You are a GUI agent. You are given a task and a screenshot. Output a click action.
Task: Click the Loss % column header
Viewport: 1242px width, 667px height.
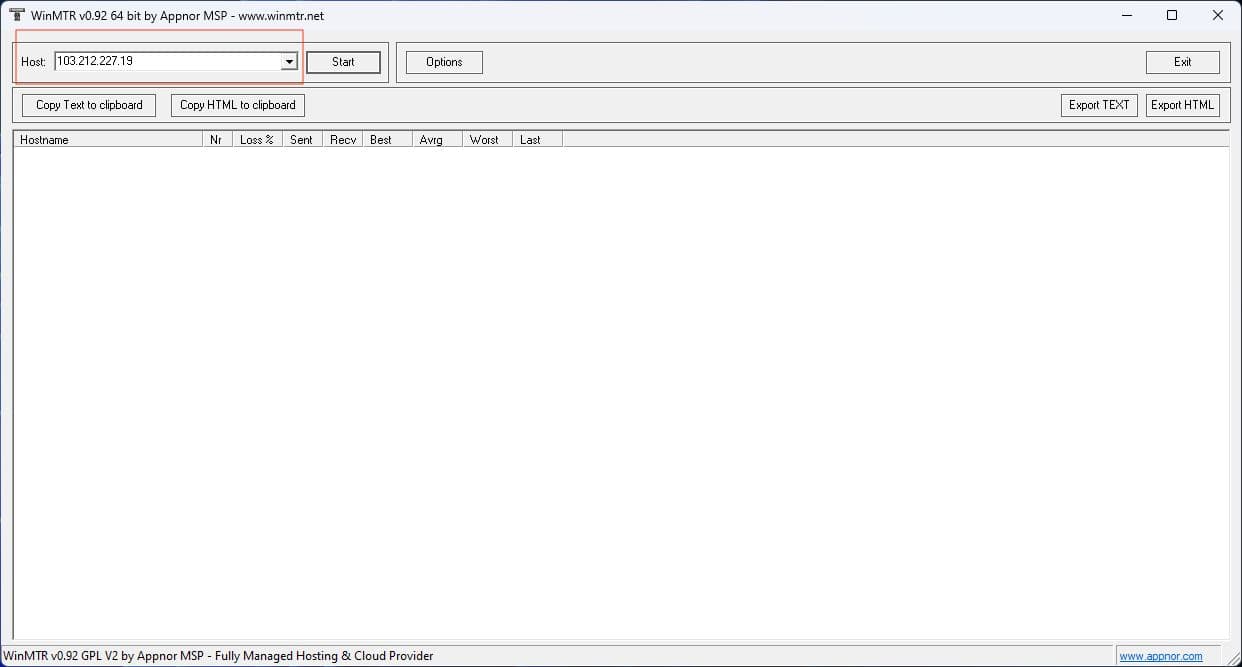click(257, 140)
